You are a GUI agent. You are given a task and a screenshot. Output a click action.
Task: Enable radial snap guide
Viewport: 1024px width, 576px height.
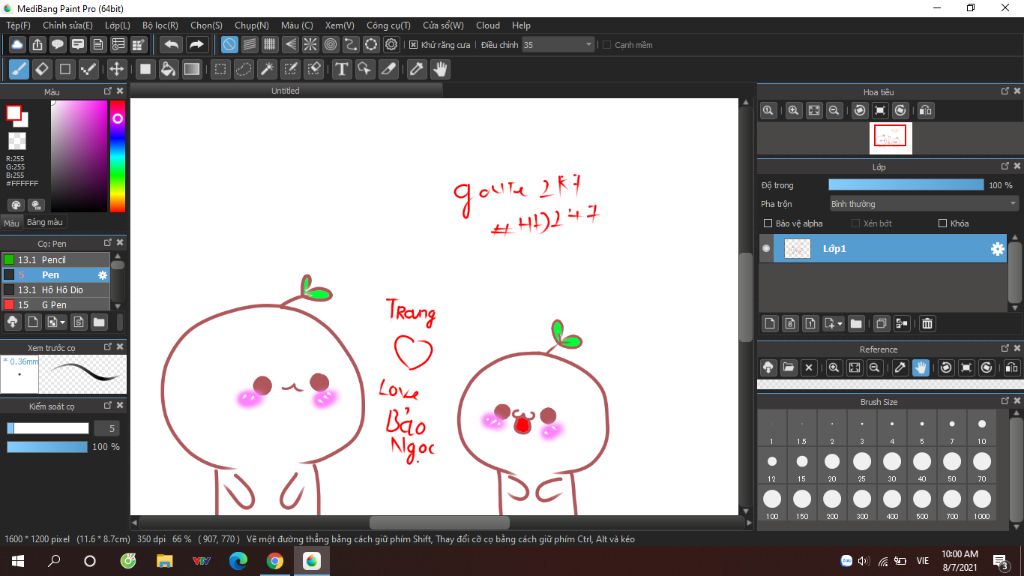coord(310,44)
